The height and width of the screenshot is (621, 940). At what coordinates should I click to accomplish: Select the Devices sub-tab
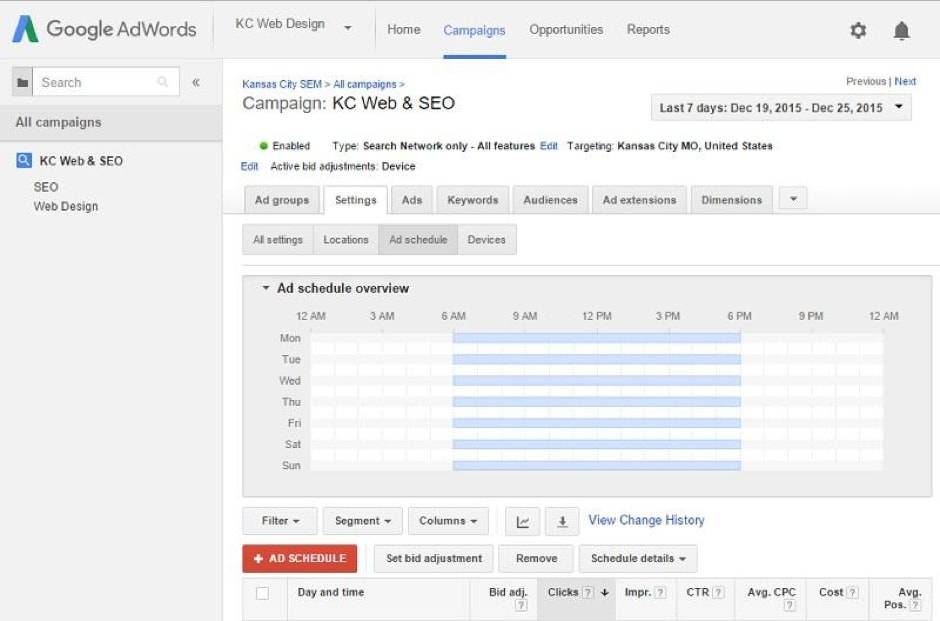[x=486, y=240]
